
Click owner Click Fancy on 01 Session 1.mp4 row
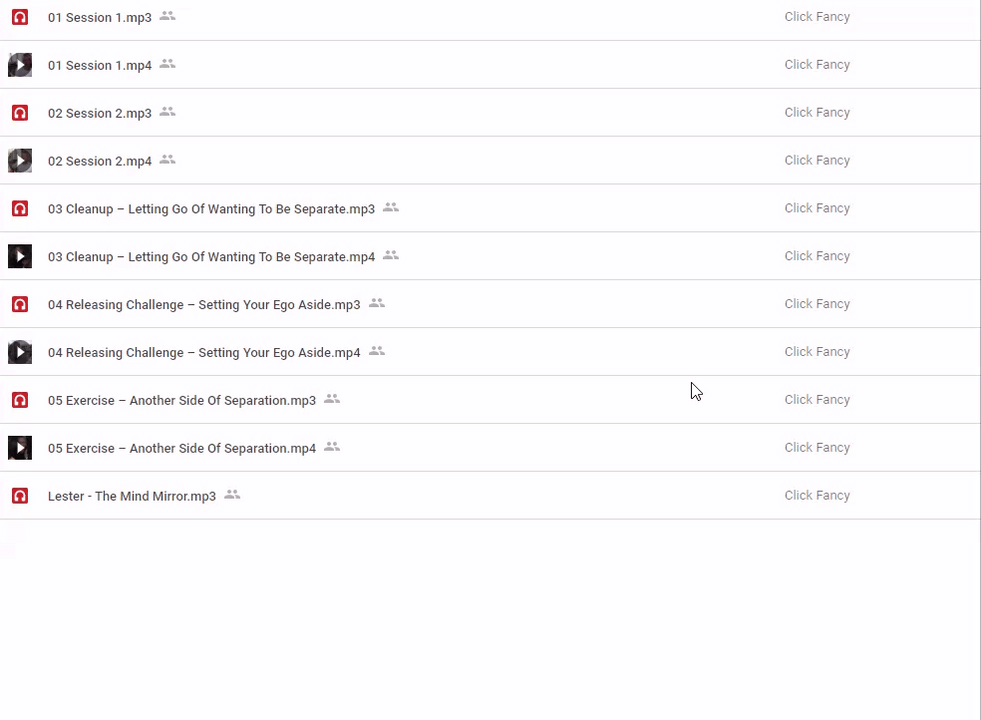817,65
